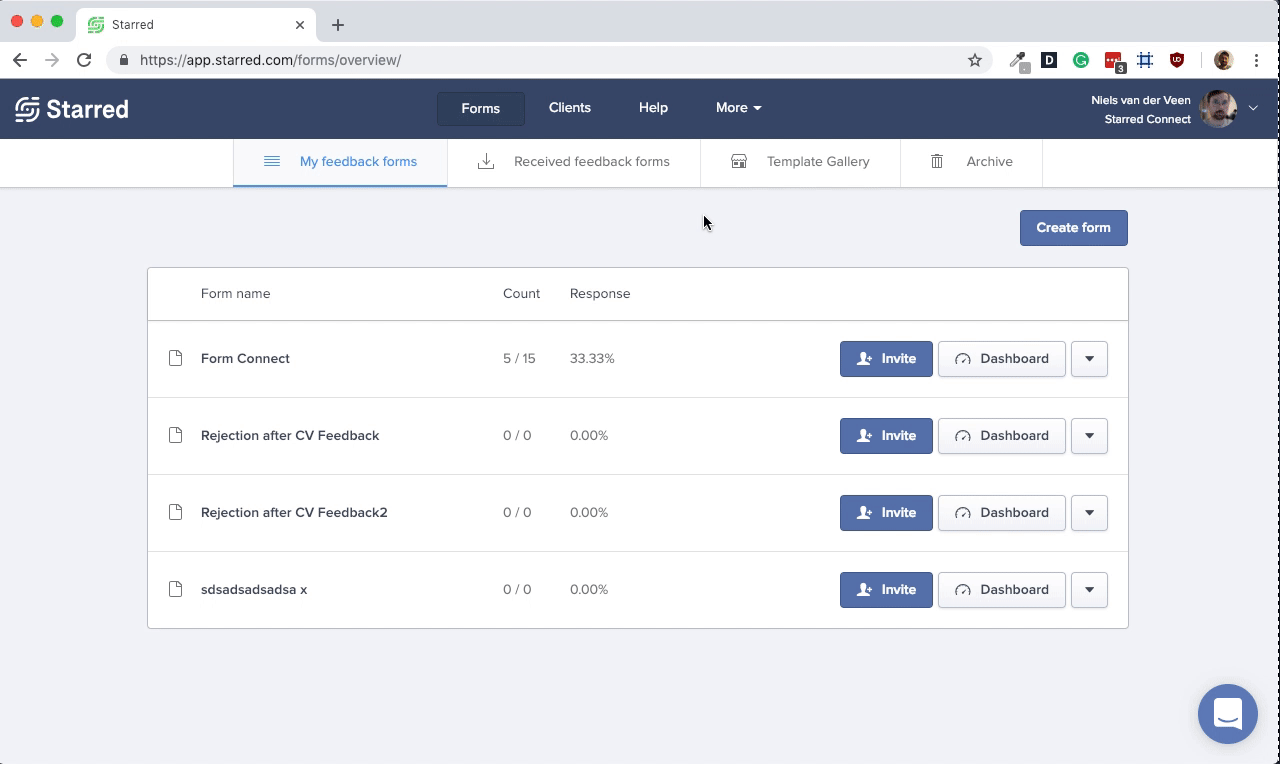Open the Chrome three-dot menu

pos(1256,60)
